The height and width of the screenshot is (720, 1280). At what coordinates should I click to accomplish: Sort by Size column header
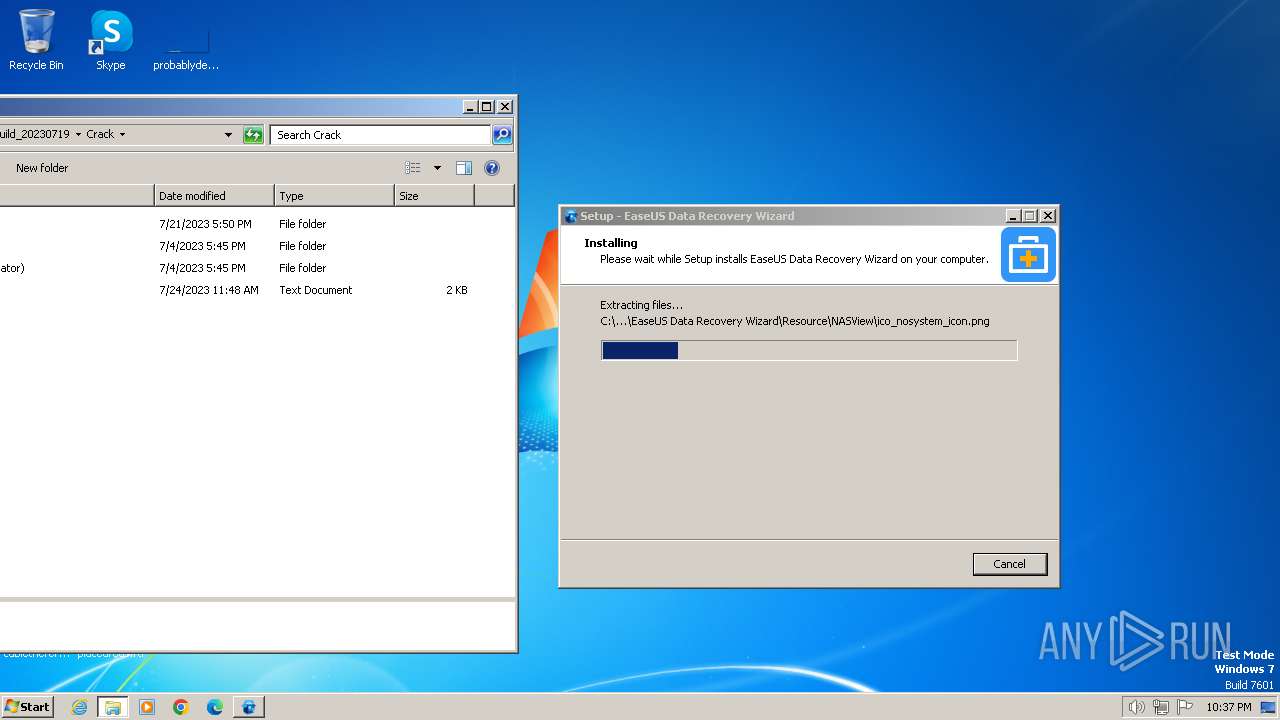(x=435, y=196)
